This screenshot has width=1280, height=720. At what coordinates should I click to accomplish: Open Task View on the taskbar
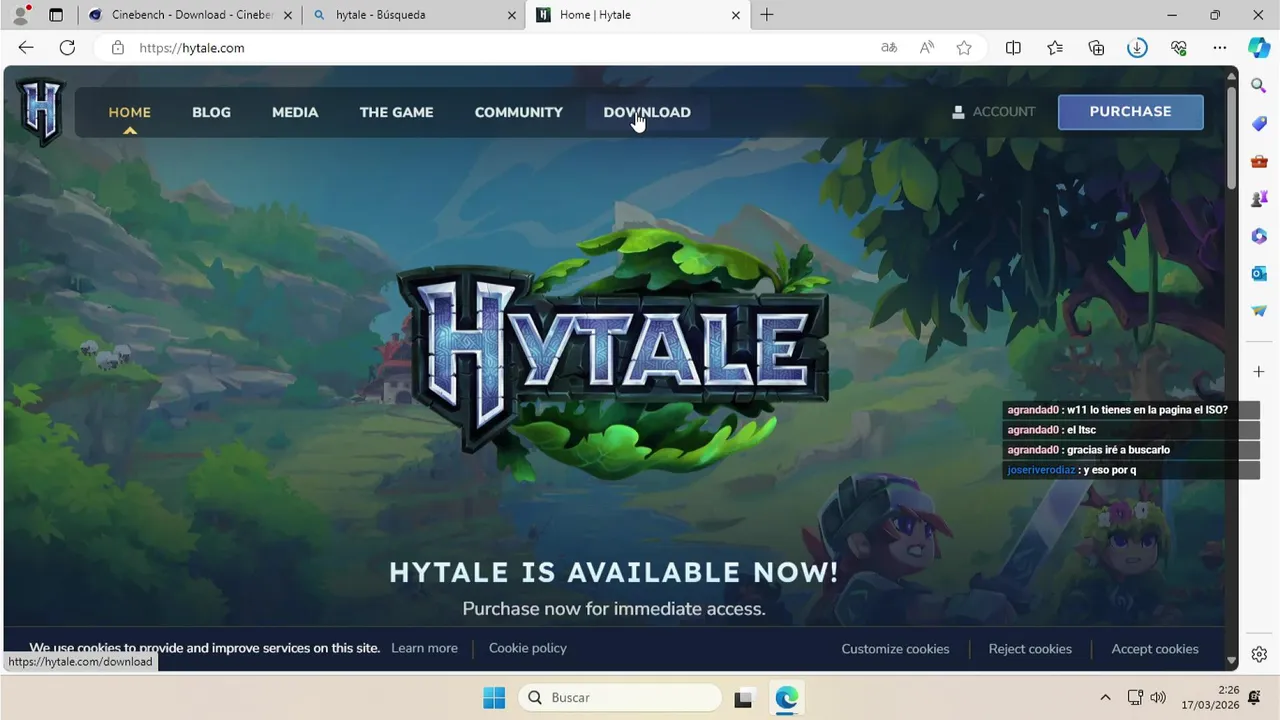(743, 698)
